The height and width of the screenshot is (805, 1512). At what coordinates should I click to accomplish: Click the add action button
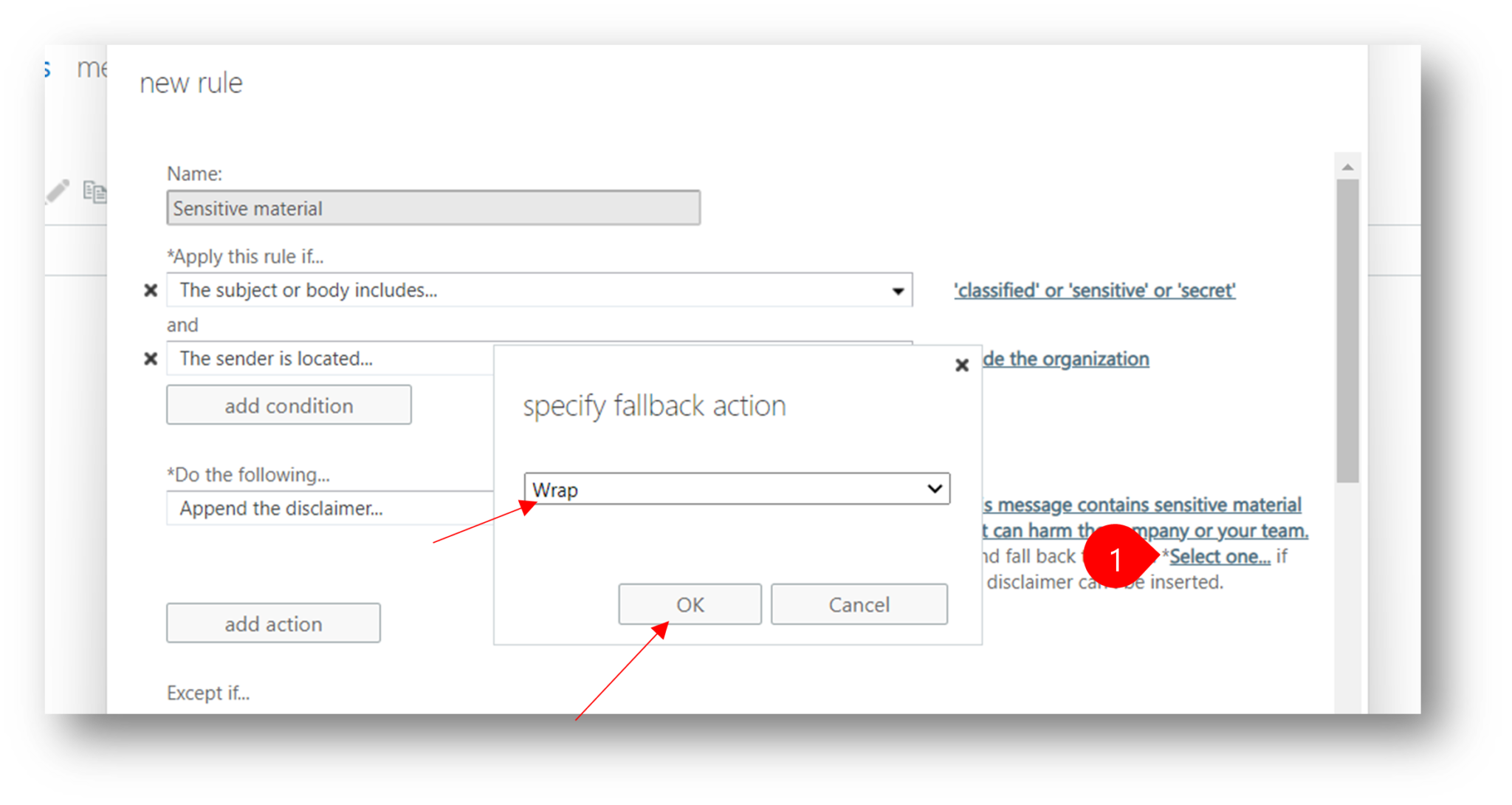[273, 624]
